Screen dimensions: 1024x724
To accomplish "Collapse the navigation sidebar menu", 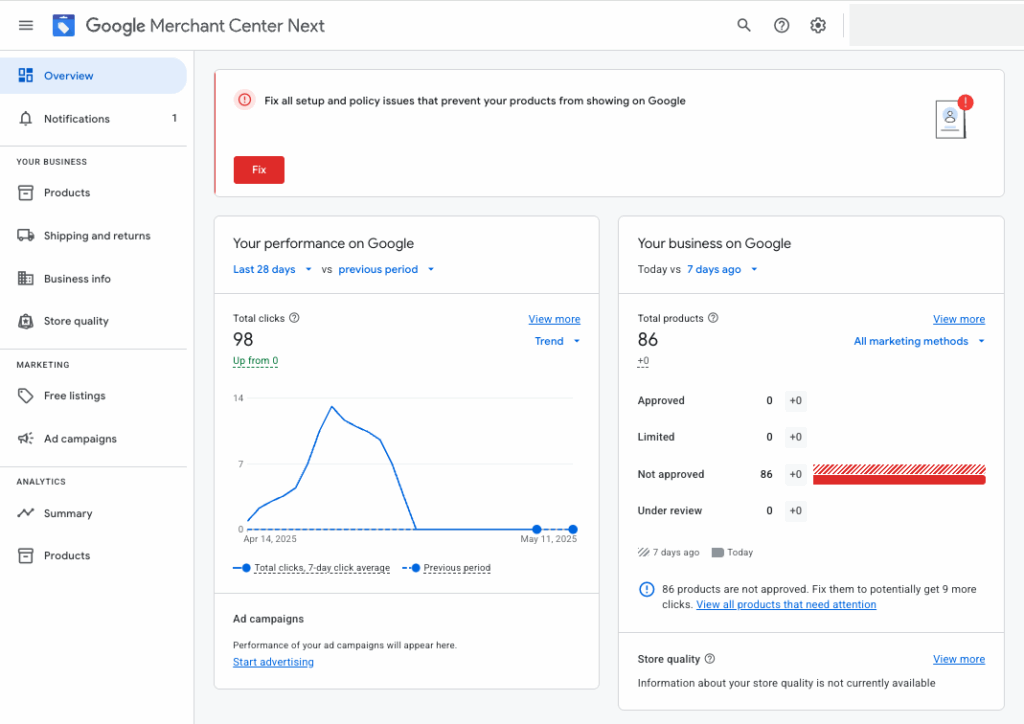I will tap(25, 25).
